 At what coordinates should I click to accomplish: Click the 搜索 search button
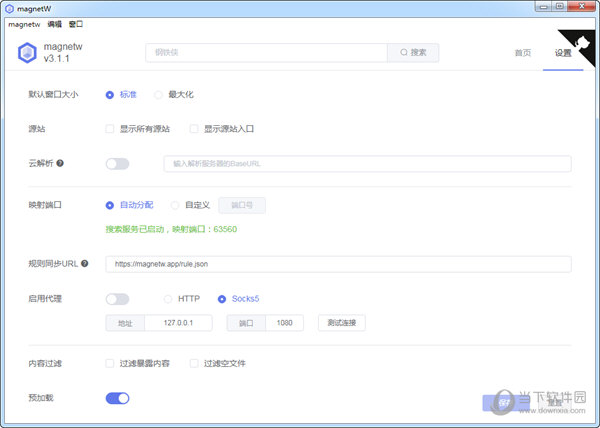pyautogui.click(x=413, y=52)
